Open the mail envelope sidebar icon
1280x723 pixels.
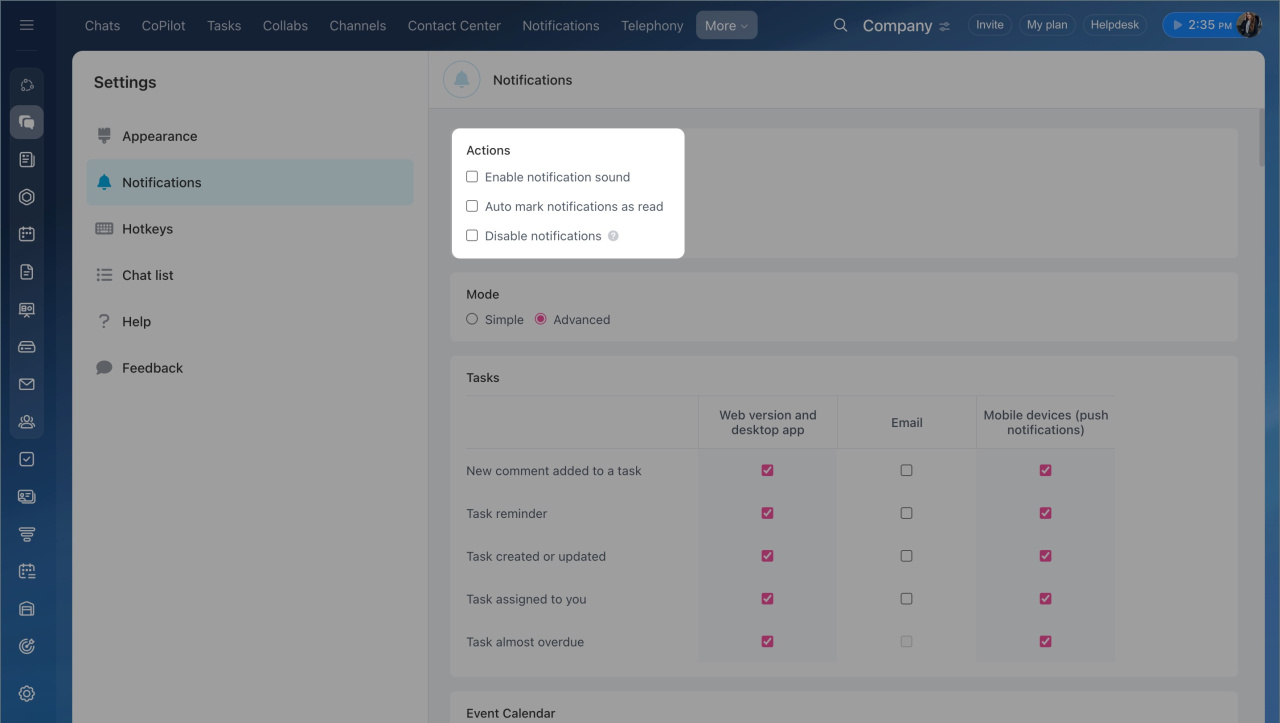coord(27,384)
